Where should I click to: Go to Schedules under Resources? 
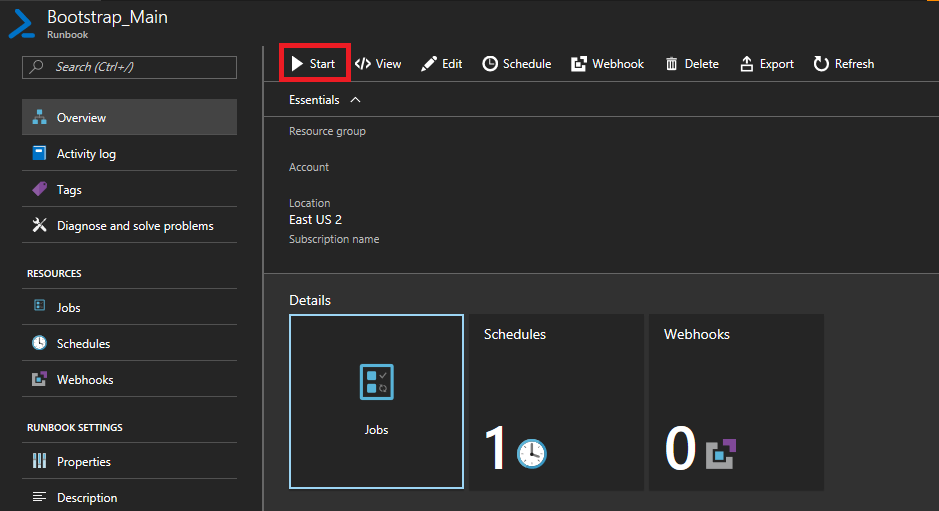point(129,343)
